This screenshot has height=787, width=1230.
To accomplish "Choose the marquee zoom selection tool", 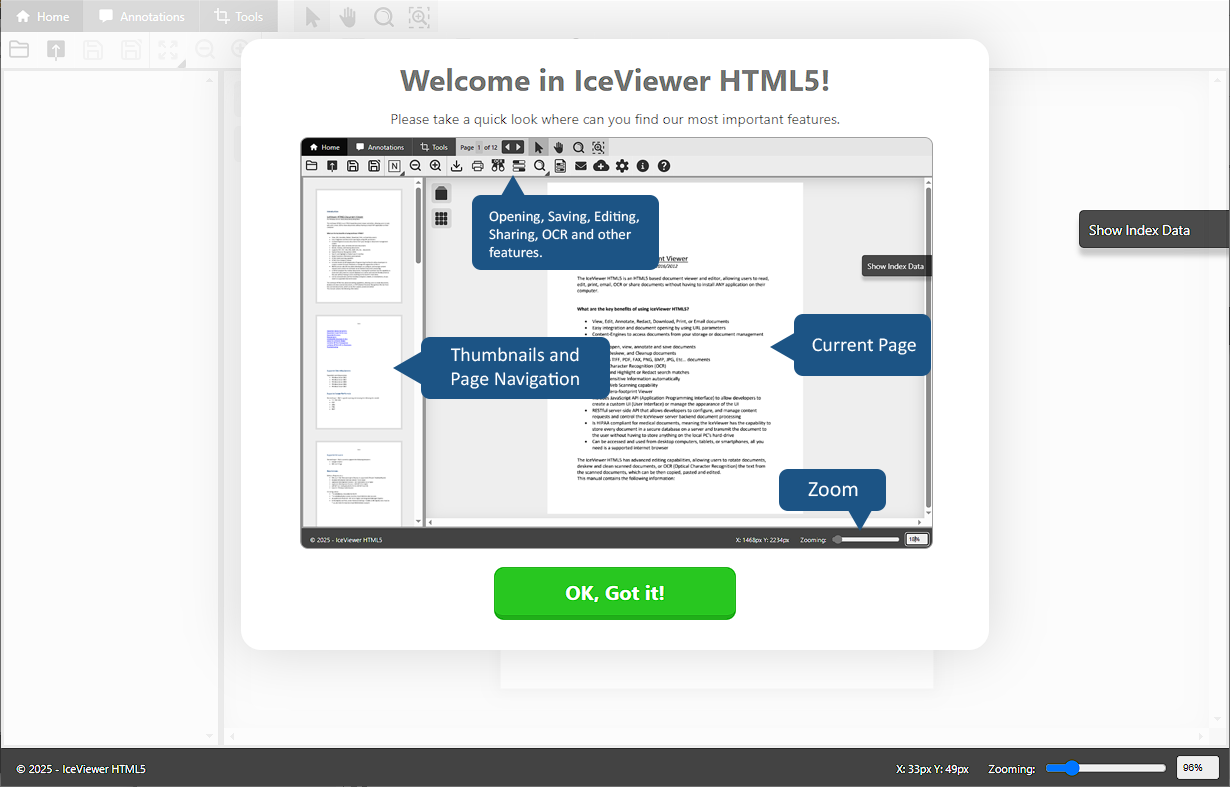I will (419, 17).
